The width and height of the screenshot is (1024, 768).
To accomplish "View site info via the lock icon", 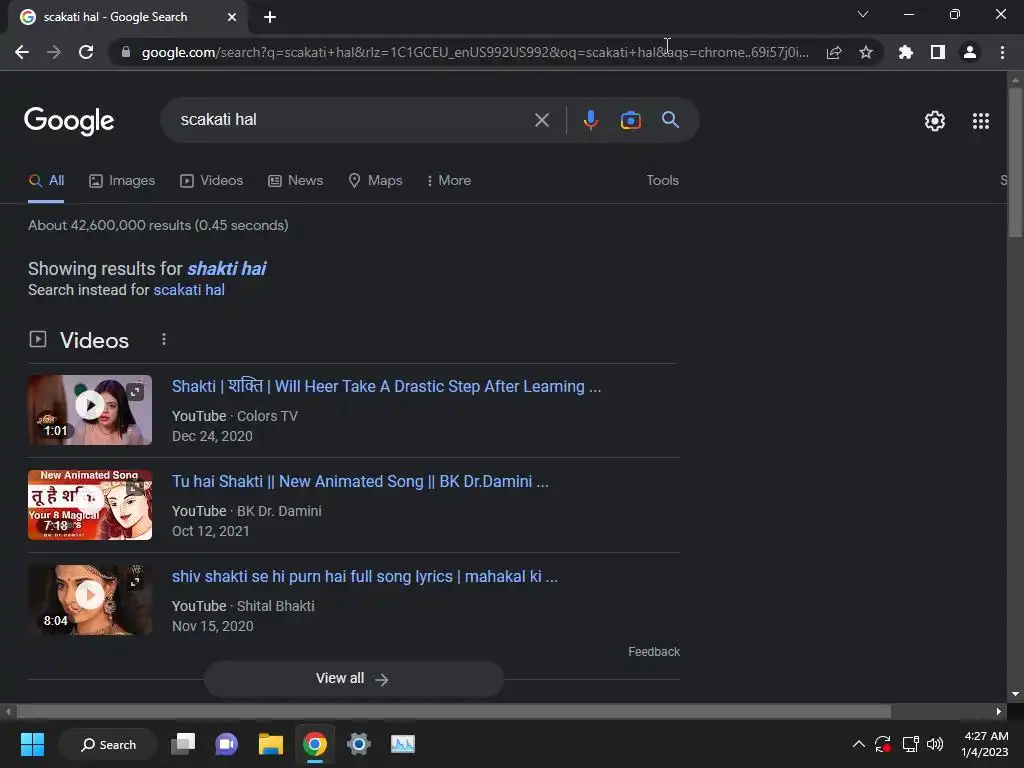I will [x=126, y=52].
